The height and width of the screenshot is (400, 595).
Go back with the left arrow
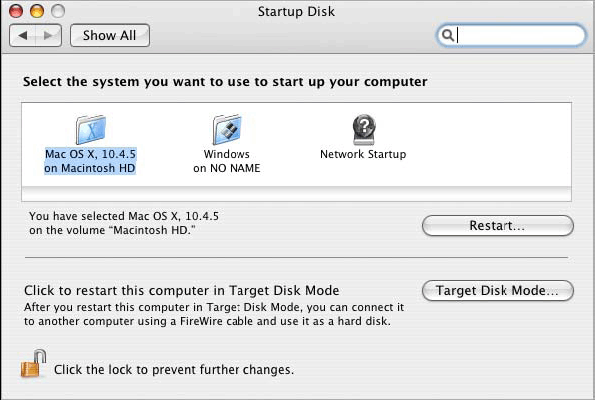[23, 35]
